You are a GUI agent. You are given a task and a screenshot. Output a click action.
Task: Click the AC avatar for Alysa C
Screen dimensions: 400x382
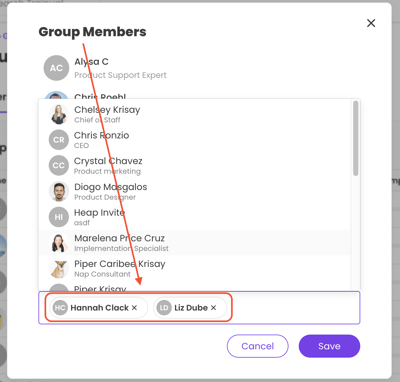56,68
